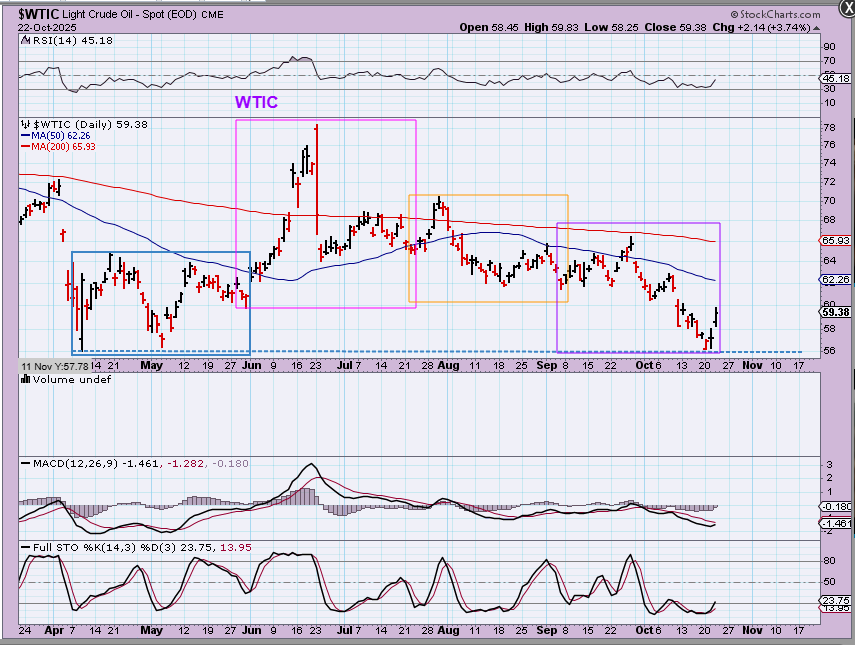This screenshot has height=645, width=855.
Task: Click the 59.38 last price tag
Action: coord(834,311)
